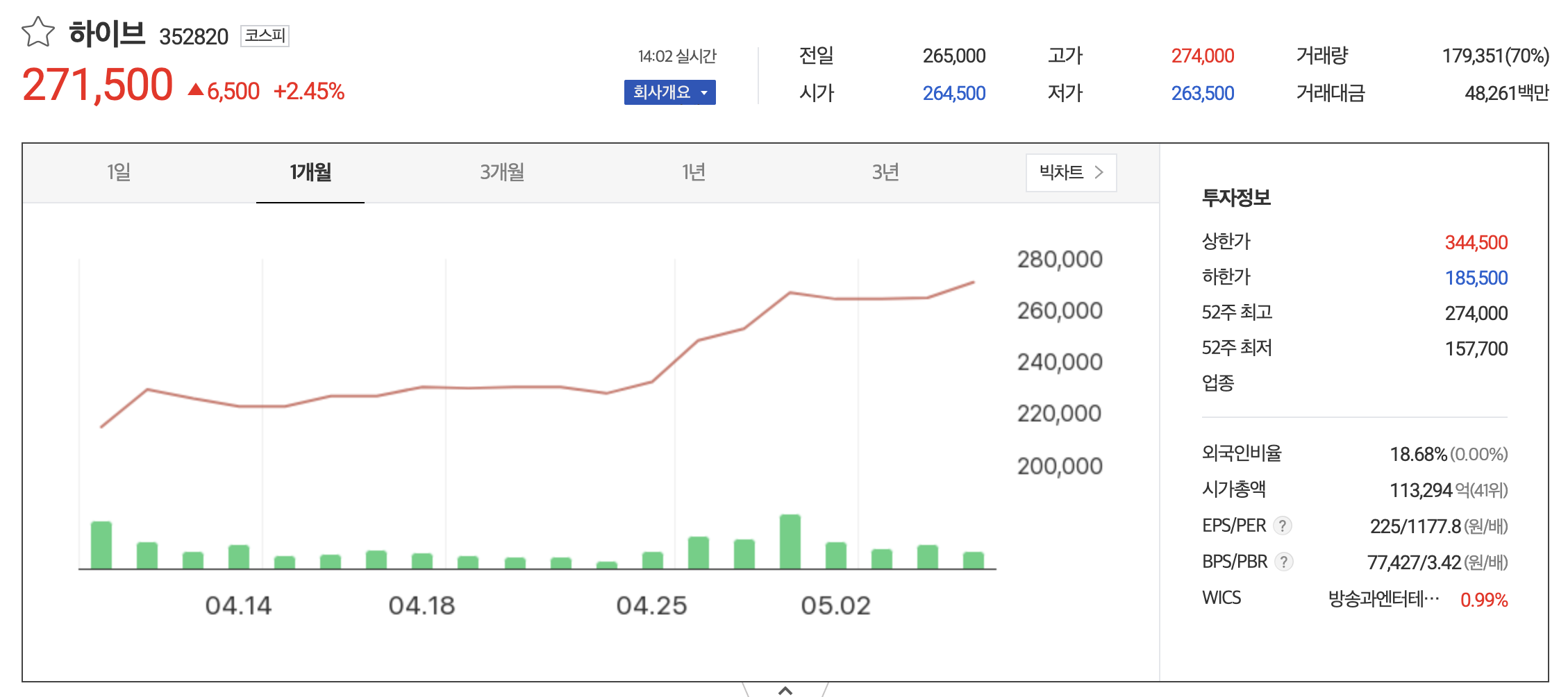Collapse the panel with bottom chevron arrow
Viewport: 1568px width, 697px height.
[x=785, y=690]
